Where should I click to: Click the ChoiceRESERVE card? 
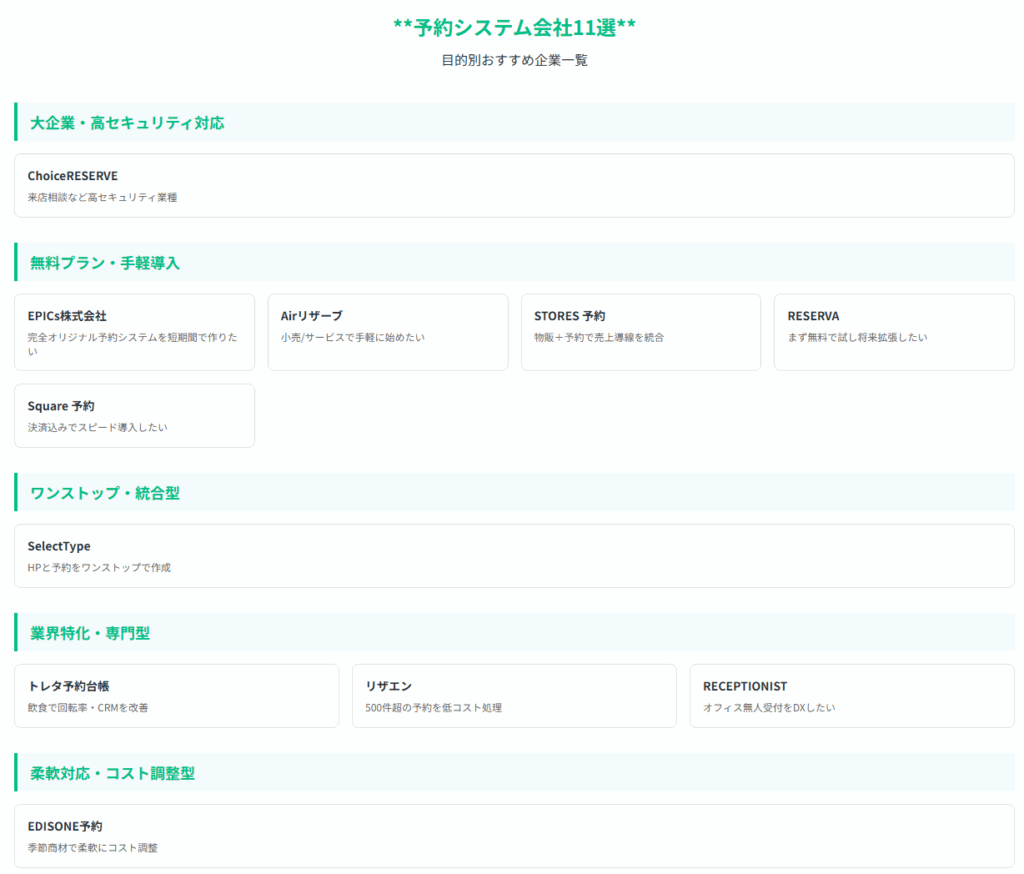pyautogui.click(x=514, y=186)
